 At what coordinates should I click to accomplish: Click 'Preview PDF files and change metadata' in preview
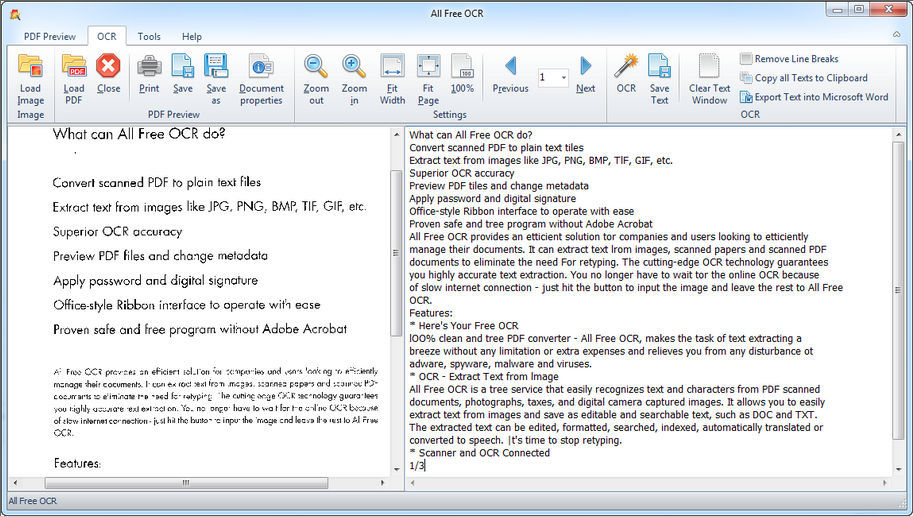(160, 256)
